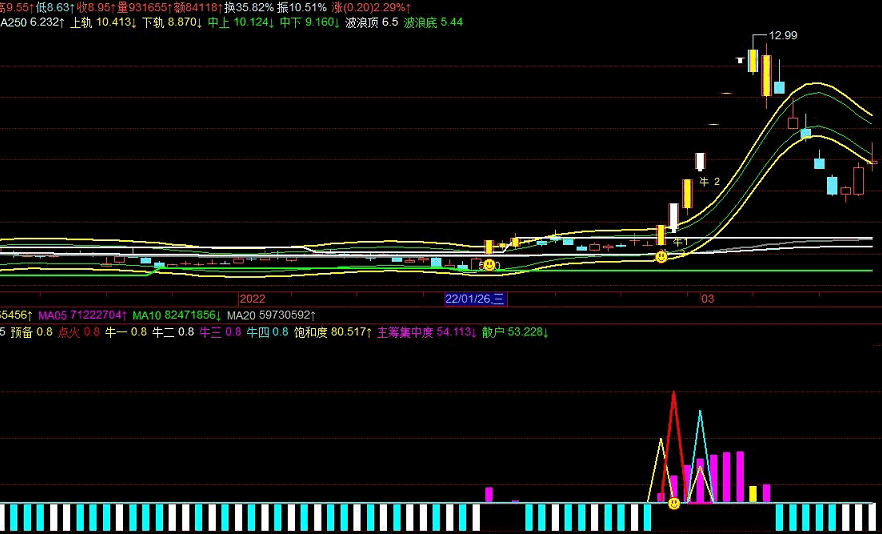The height and width of the screenshot is (534, 882).
Task: Click the 牛 2 signal label
Action: tap(709, 182)
